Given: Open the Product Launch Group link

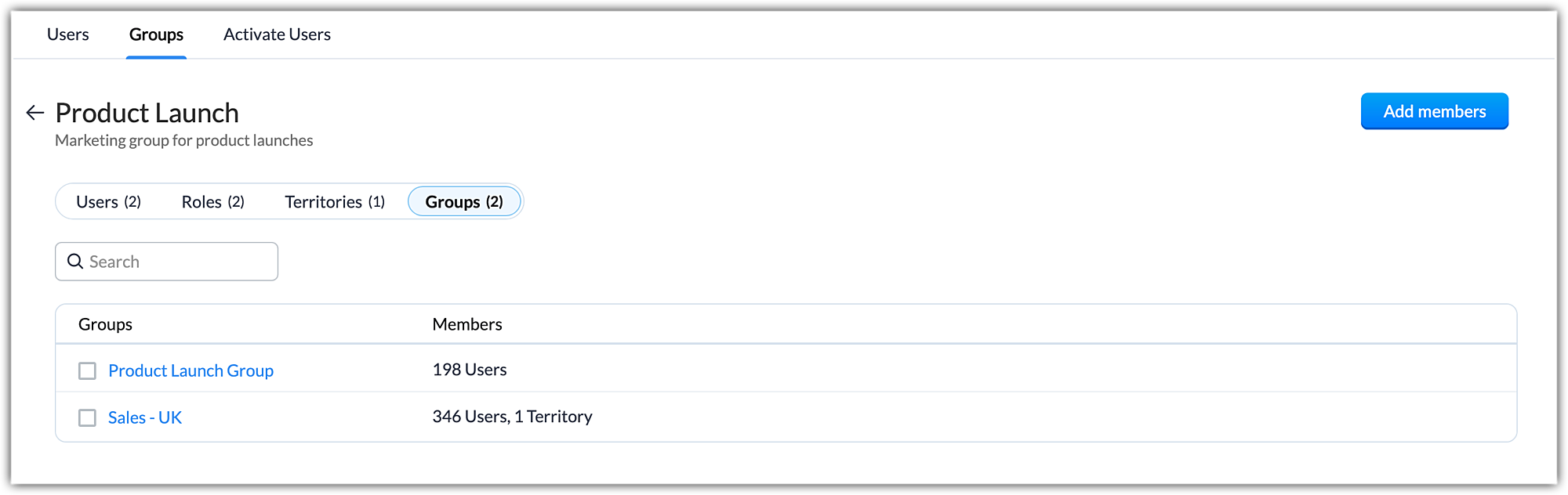Looking at the screenshot, I should pos(191,370).
